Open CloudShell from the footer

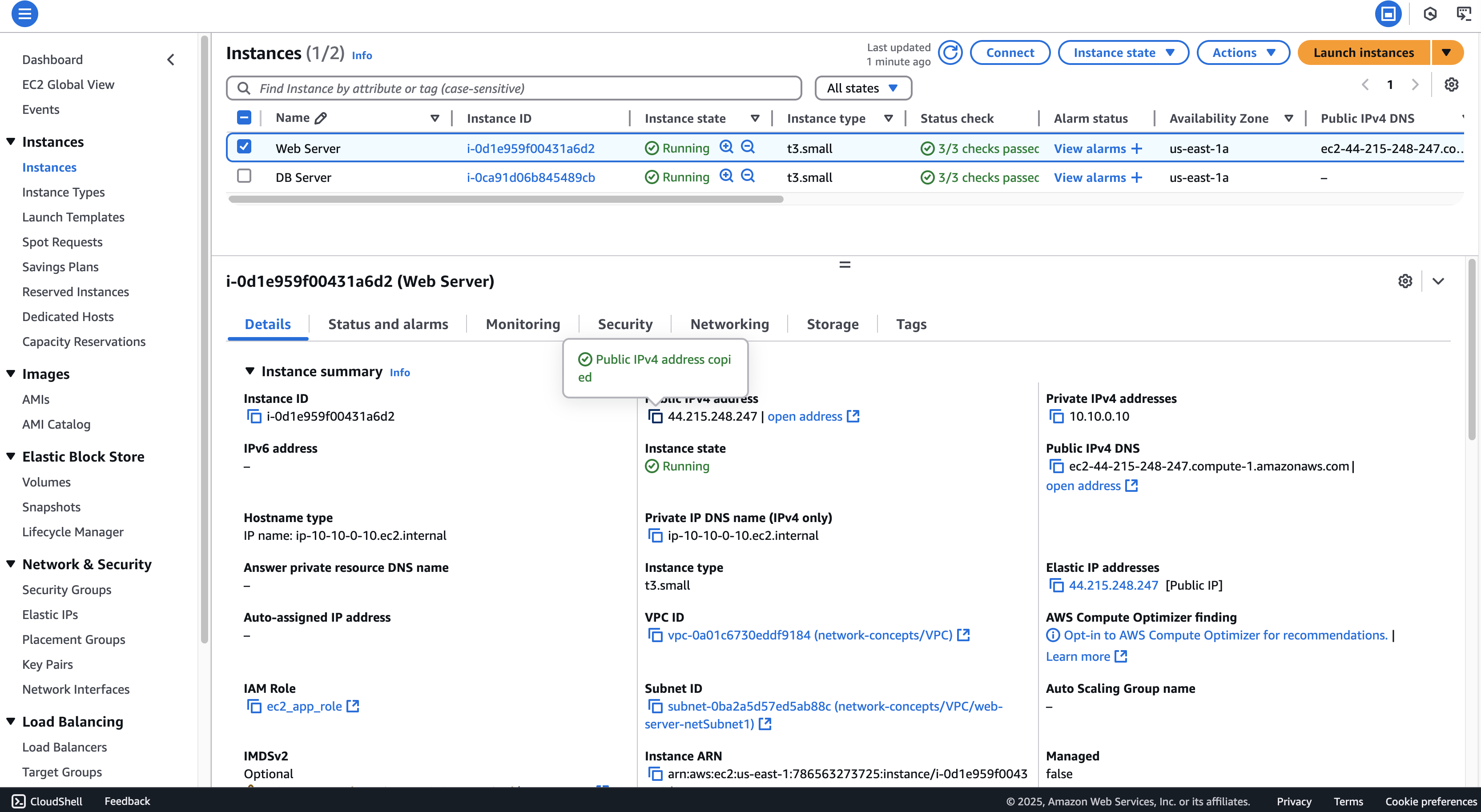tap(47, 801)
